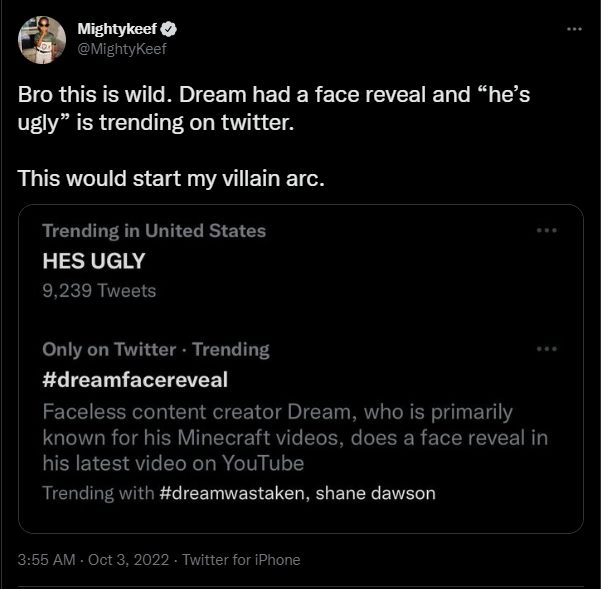Open the #dreamwastaken related trend

pyautogui.click(x=231, y=493)
